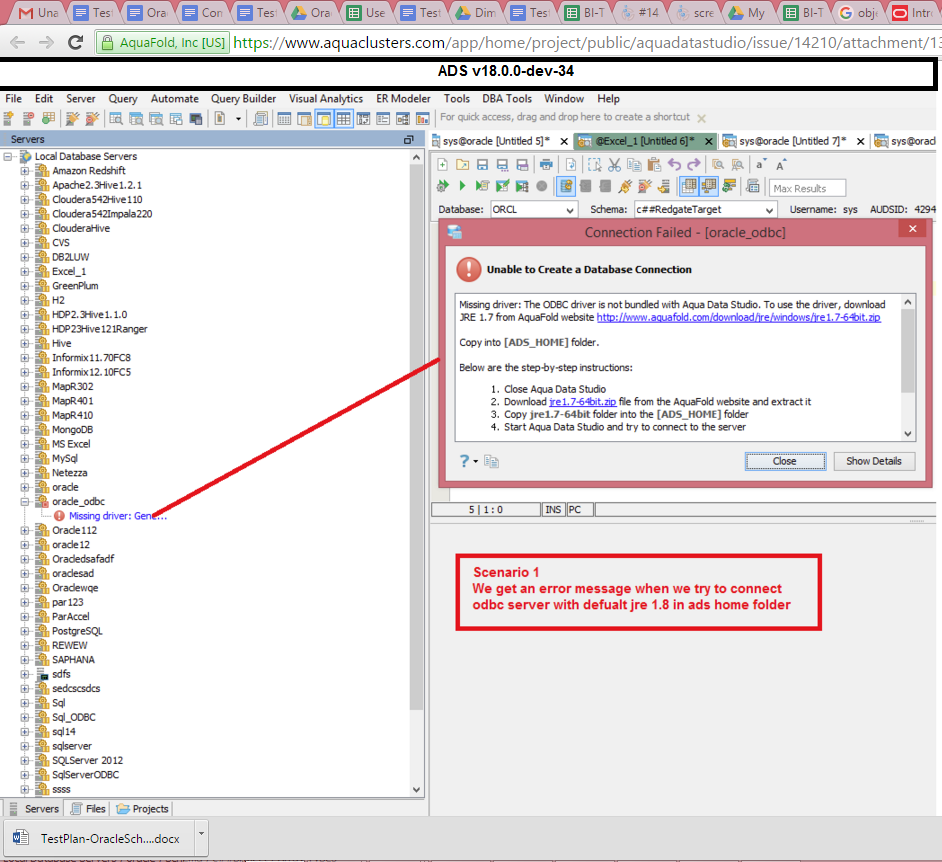Expand the PostgreSQL server node
Viewport: 942px width, 862px height.
(25, 631)
